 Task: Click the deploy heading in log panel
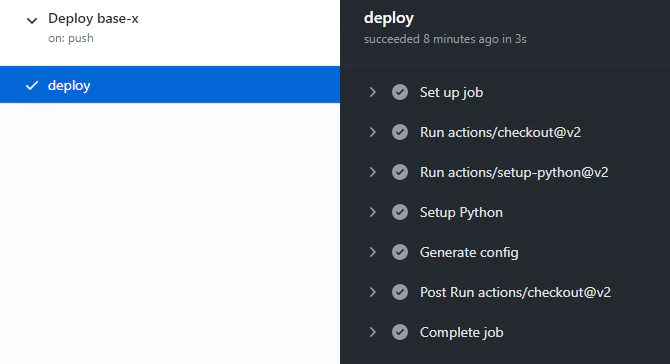pos(389,18)
